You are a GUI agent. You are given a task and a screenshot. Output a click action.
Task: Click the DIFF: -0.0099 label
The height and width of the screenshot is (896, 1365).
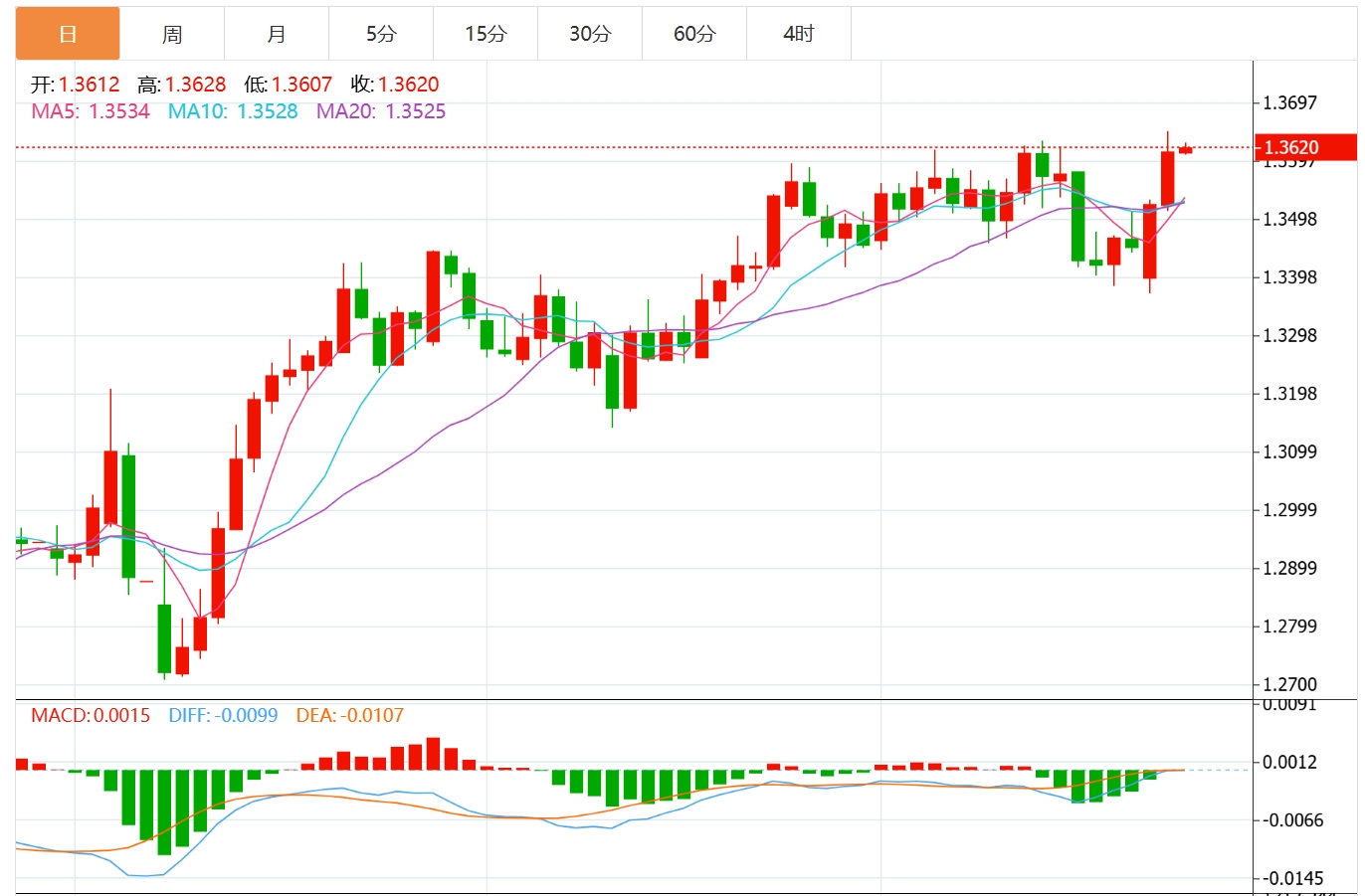[x=223, y=715]
